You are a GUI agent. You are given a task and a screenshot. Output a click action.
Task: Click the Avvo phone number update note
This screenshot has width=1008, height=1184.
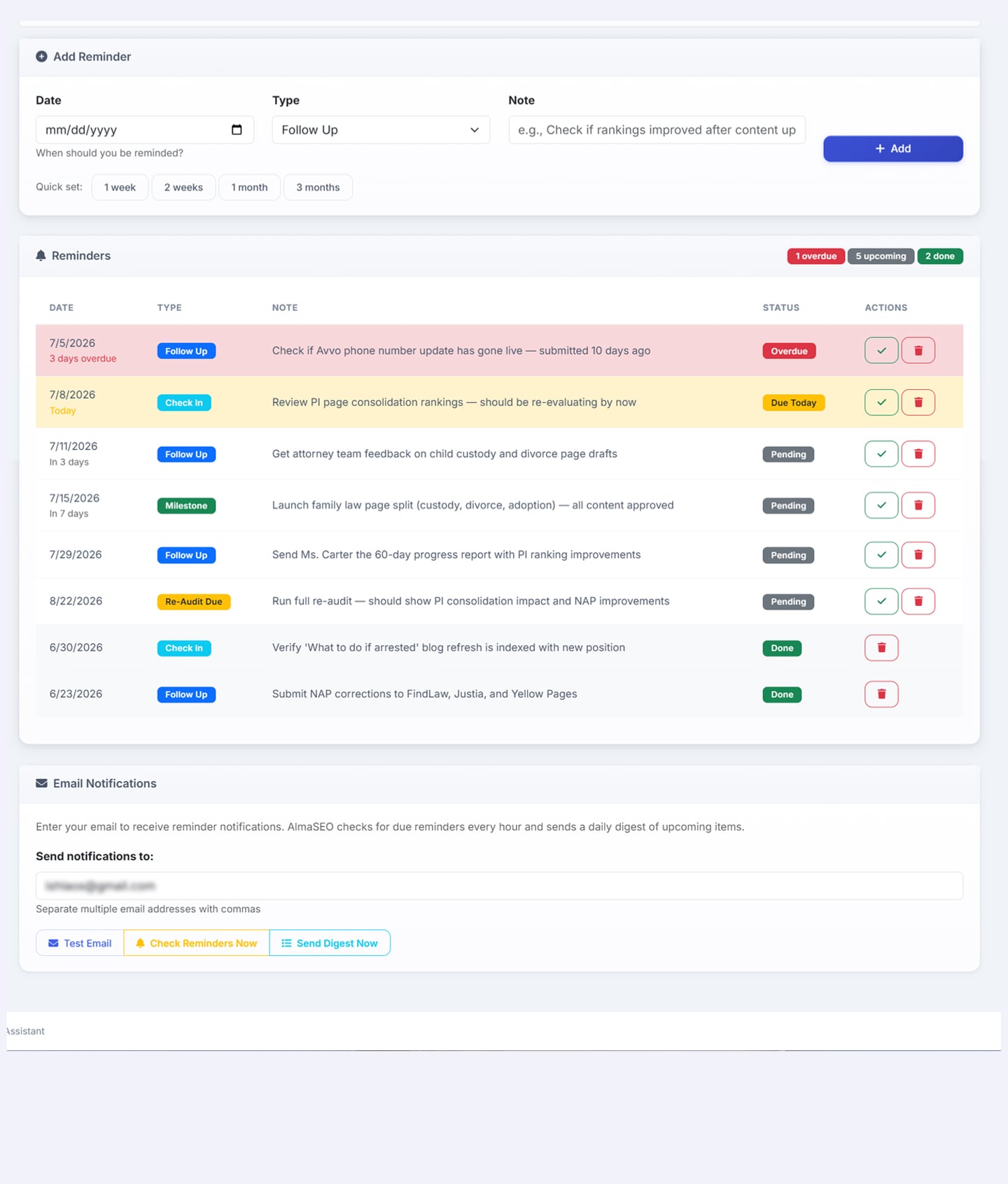point(461,351)
